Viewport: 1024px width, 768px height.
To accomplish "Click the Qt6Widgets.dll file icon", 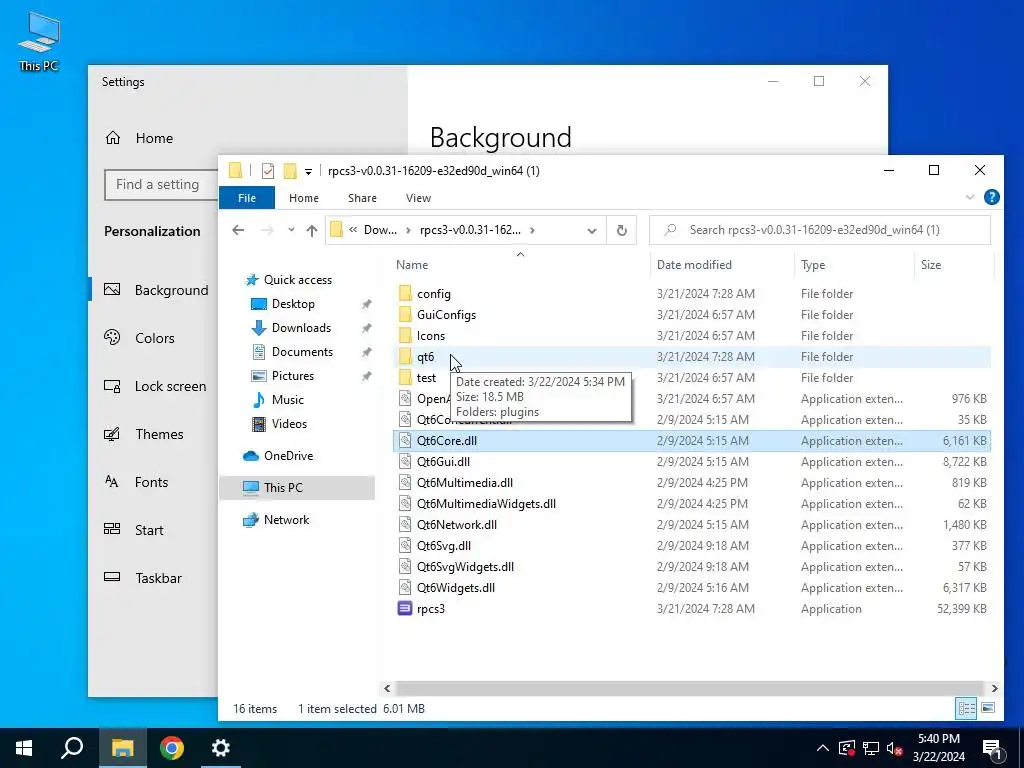I will 405,588.
